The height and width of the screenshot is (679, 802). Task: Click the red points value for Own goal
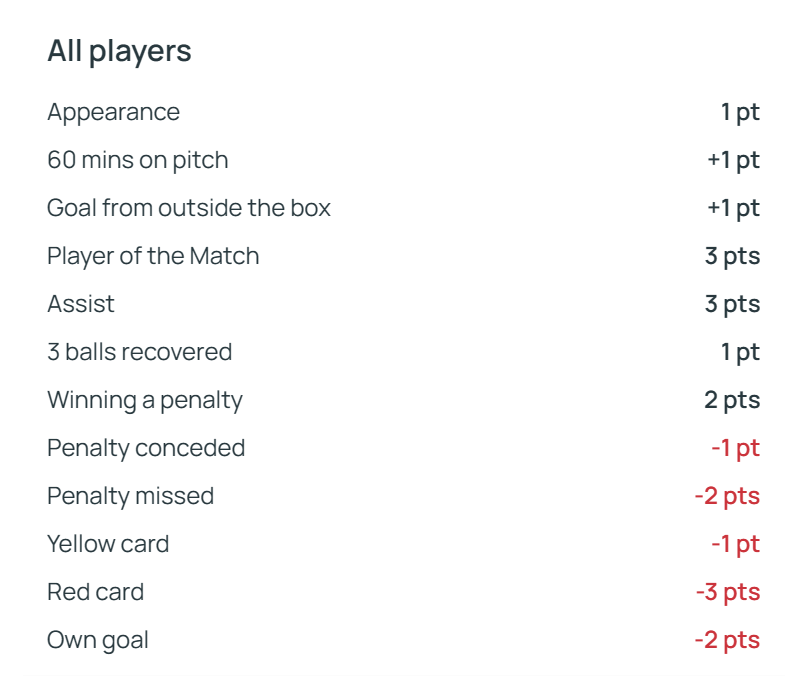[727, 640]
